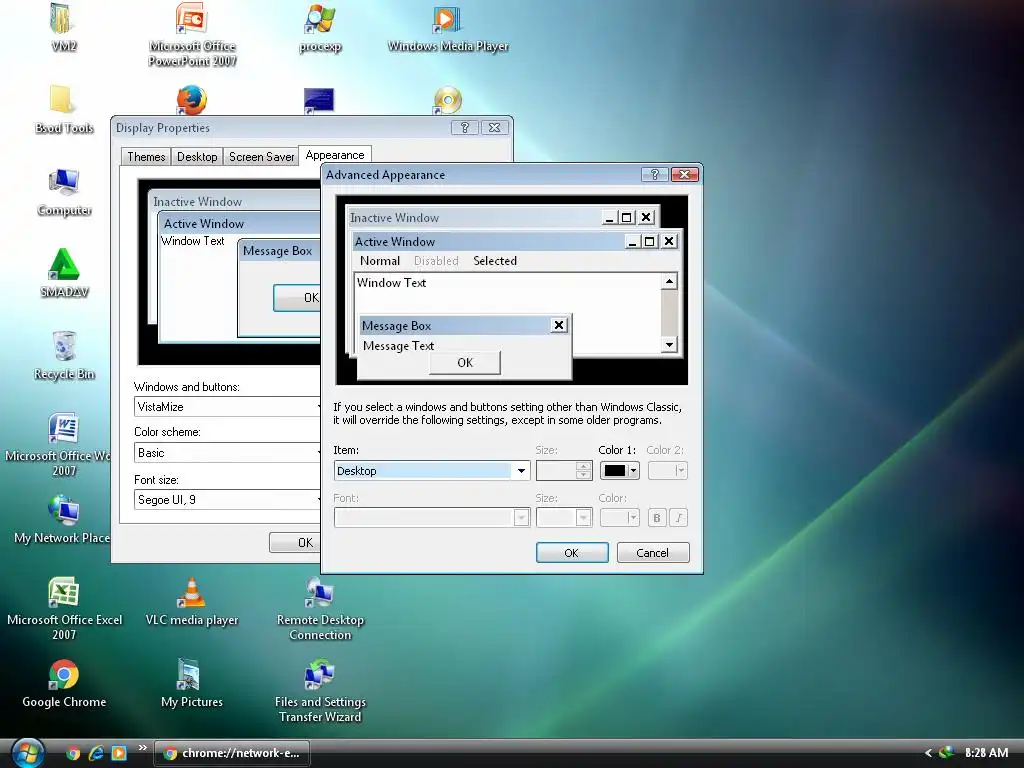Viewport: 1024px width, 768px height.
Task: Click Cancel in Advanced Appearance dialog
Action: coord(653,552)
